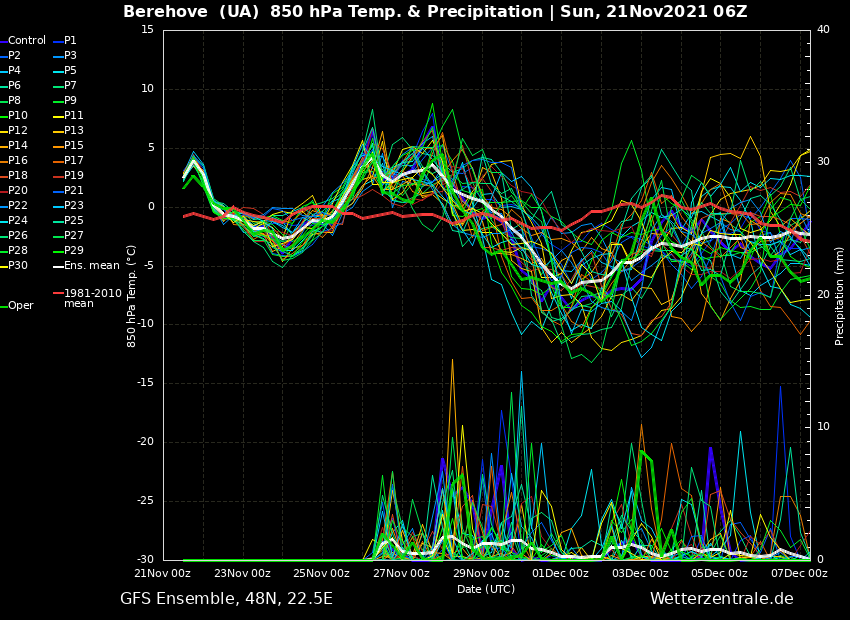
Task: Click the Precipitation (mm) axis title
Action: click(840, 295)
